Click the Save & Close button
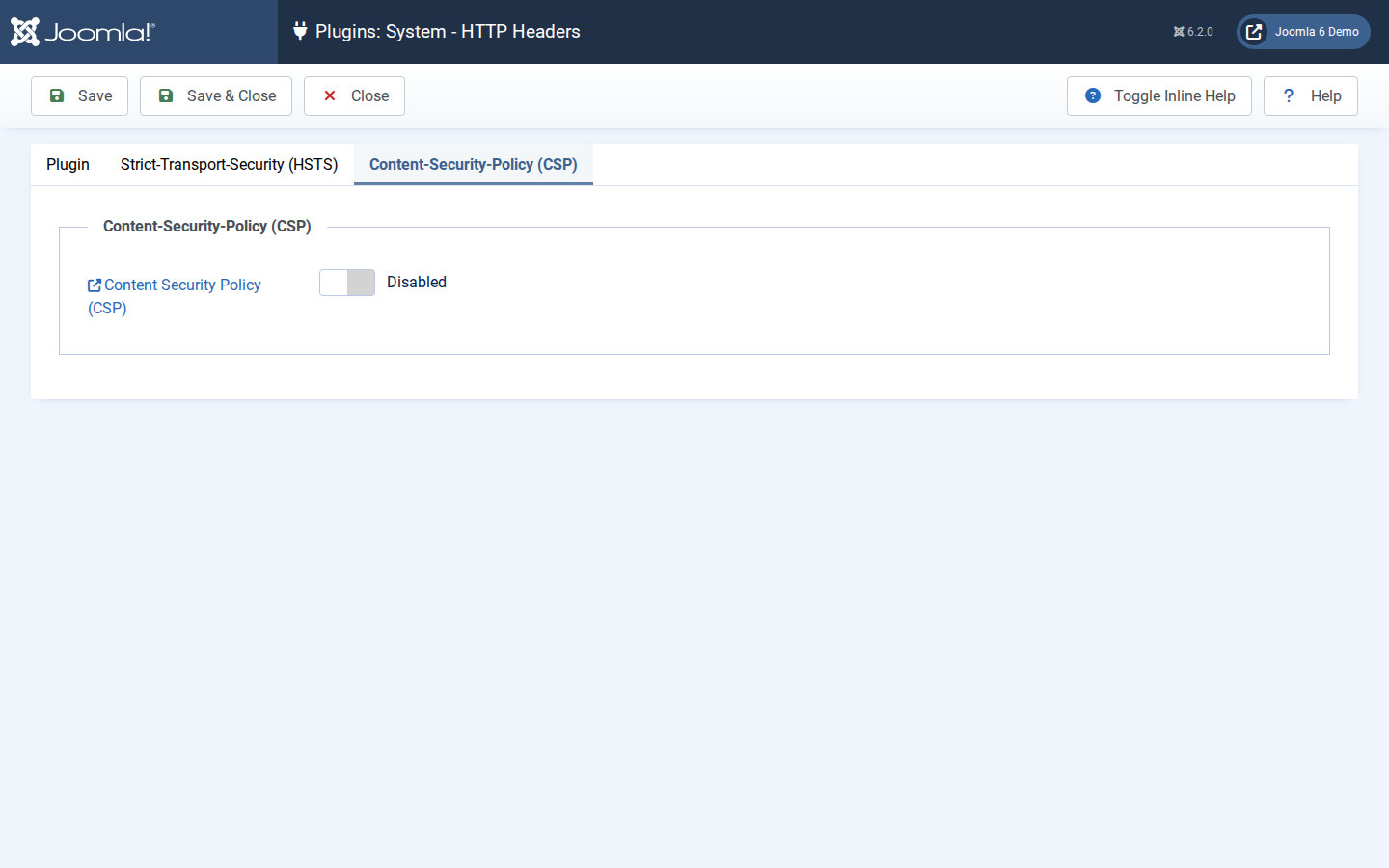1389x868 pixels. tap(216, 95)
